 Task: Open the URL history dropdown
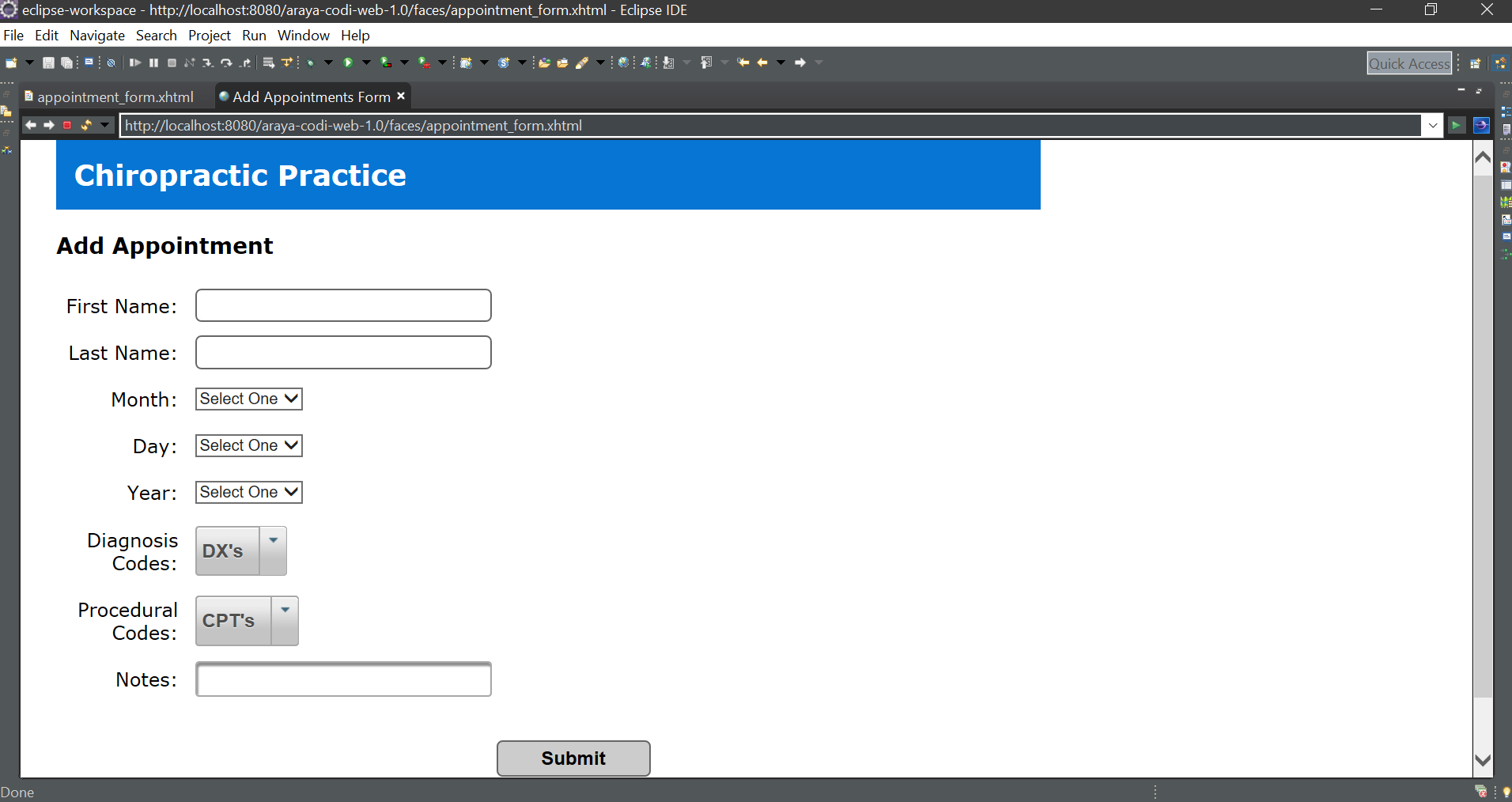1433,125
